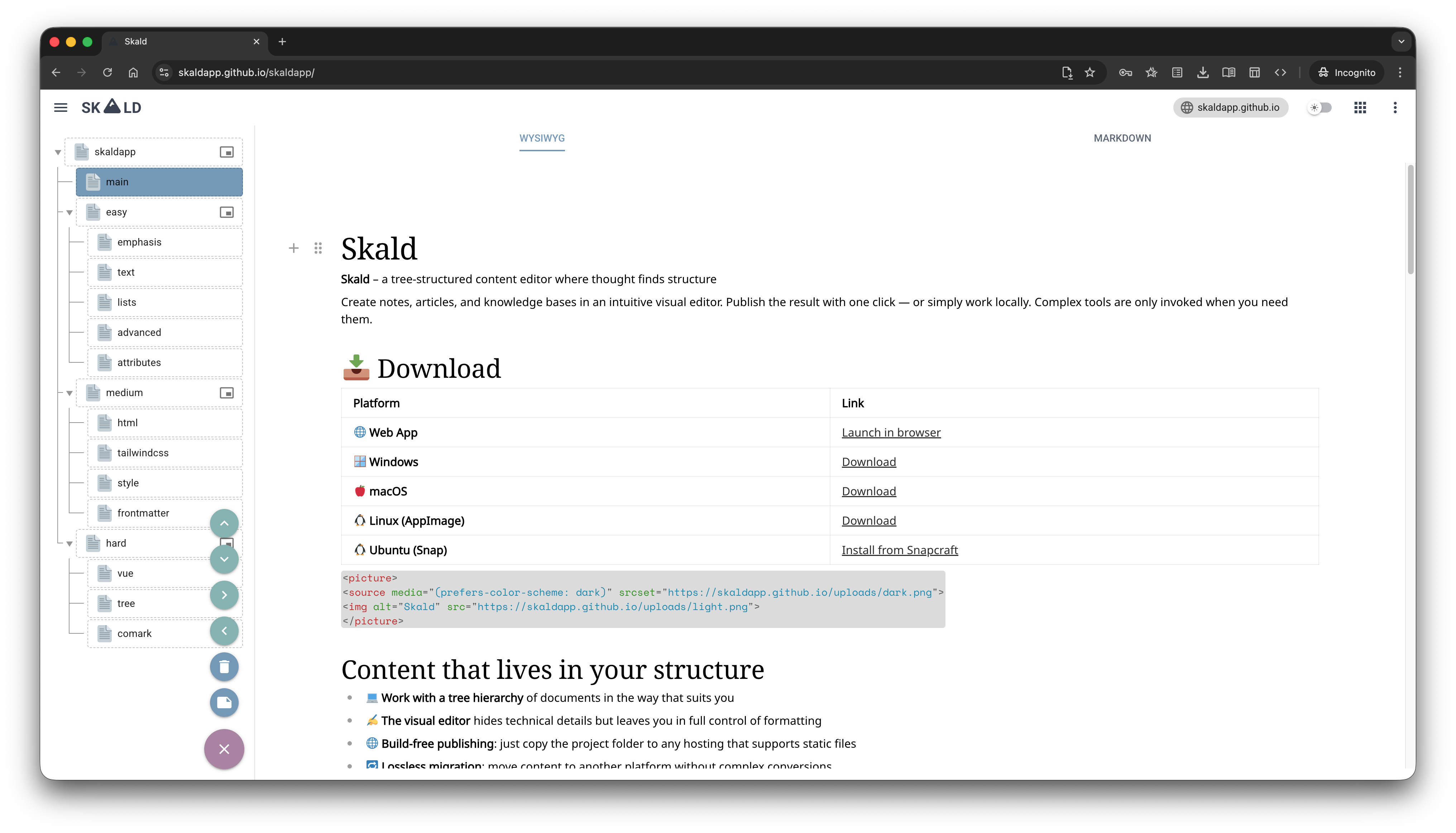This screenshot has width=1456, height=833.
Task: Open the hamburger navigation menu
Action: [x=61, y=108]
